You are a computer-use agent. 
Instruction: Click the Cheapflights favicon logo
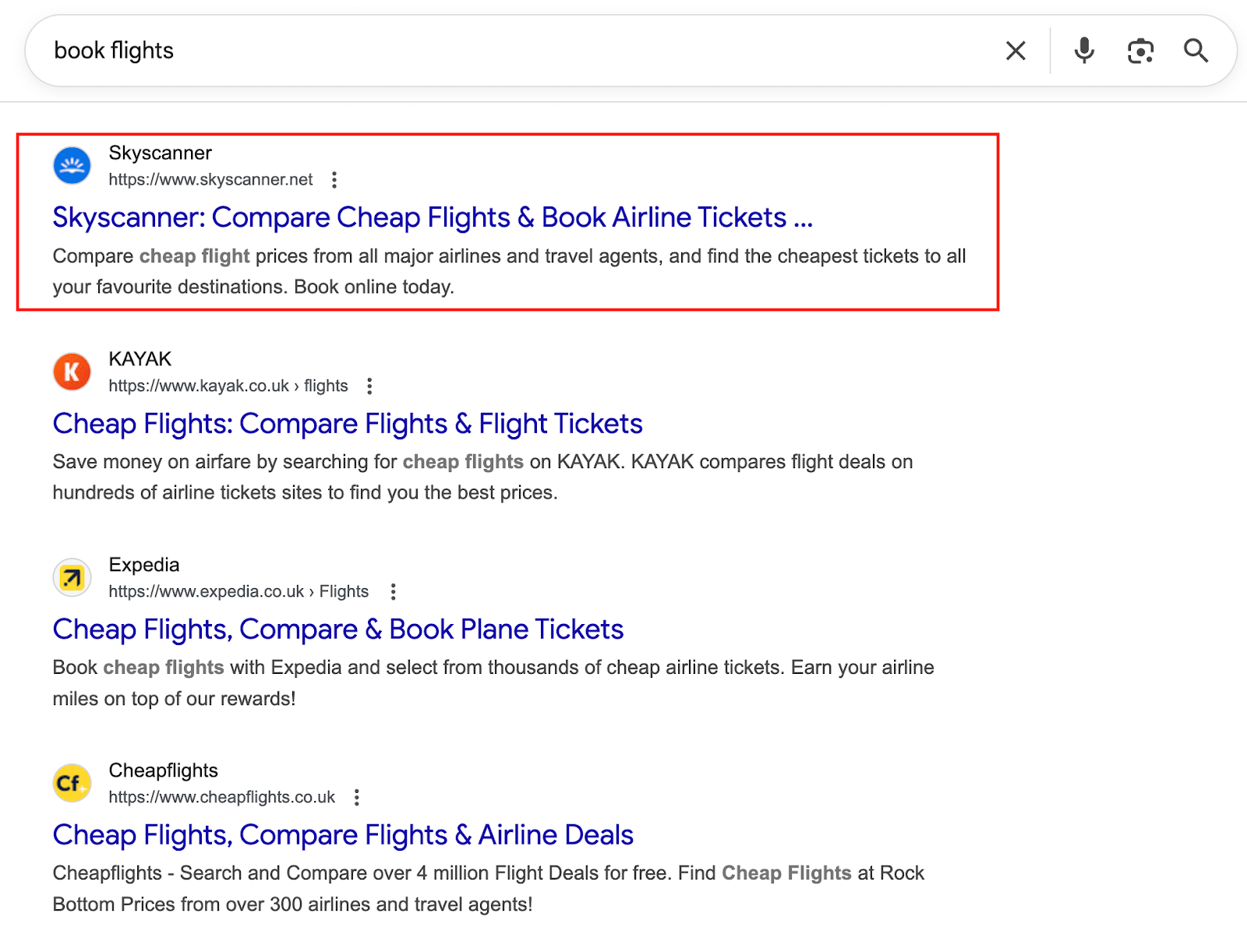click(x=71, y=783)
